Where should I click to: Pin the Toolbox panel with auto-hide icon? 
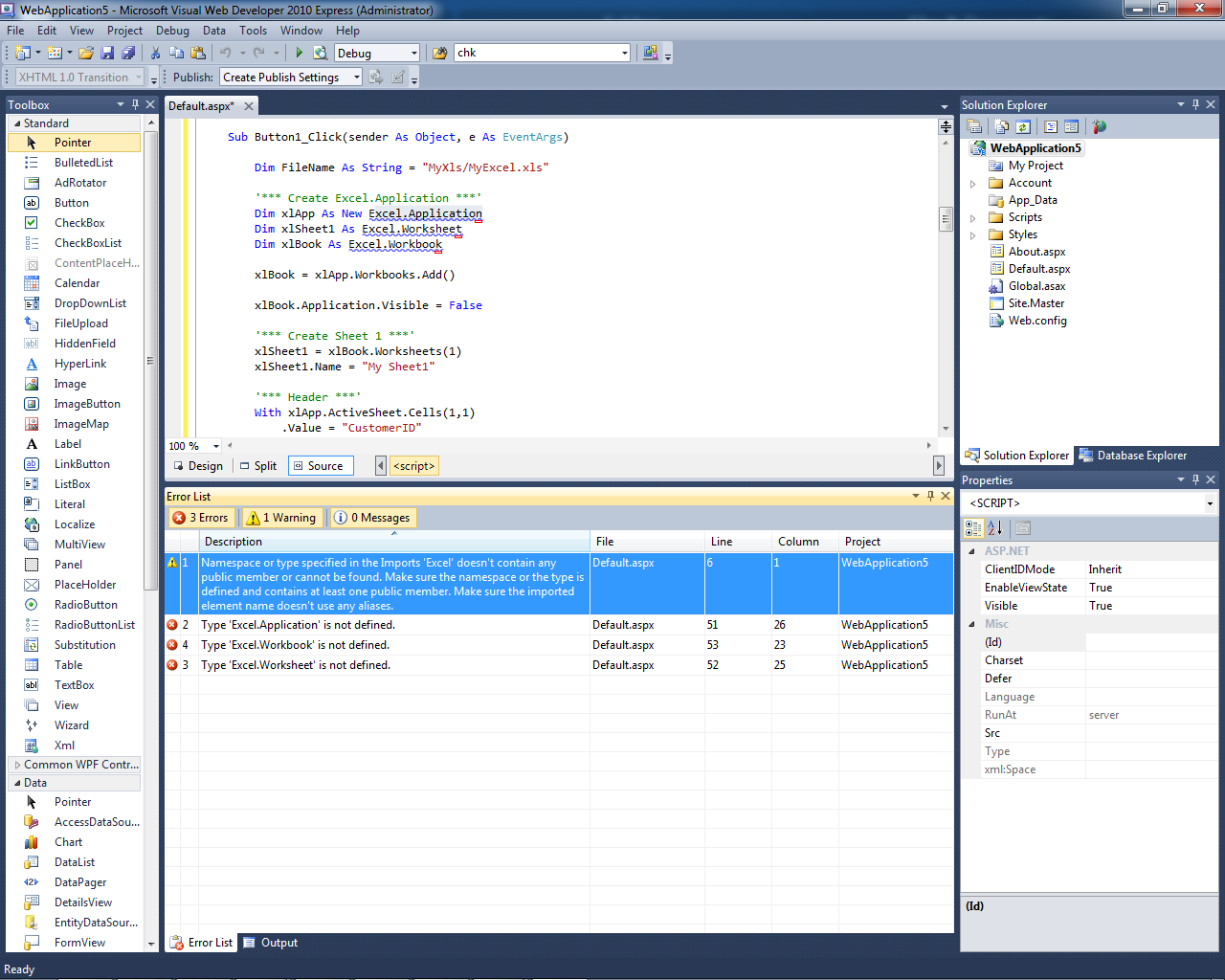pyautogui.click(x=136, y=104)
